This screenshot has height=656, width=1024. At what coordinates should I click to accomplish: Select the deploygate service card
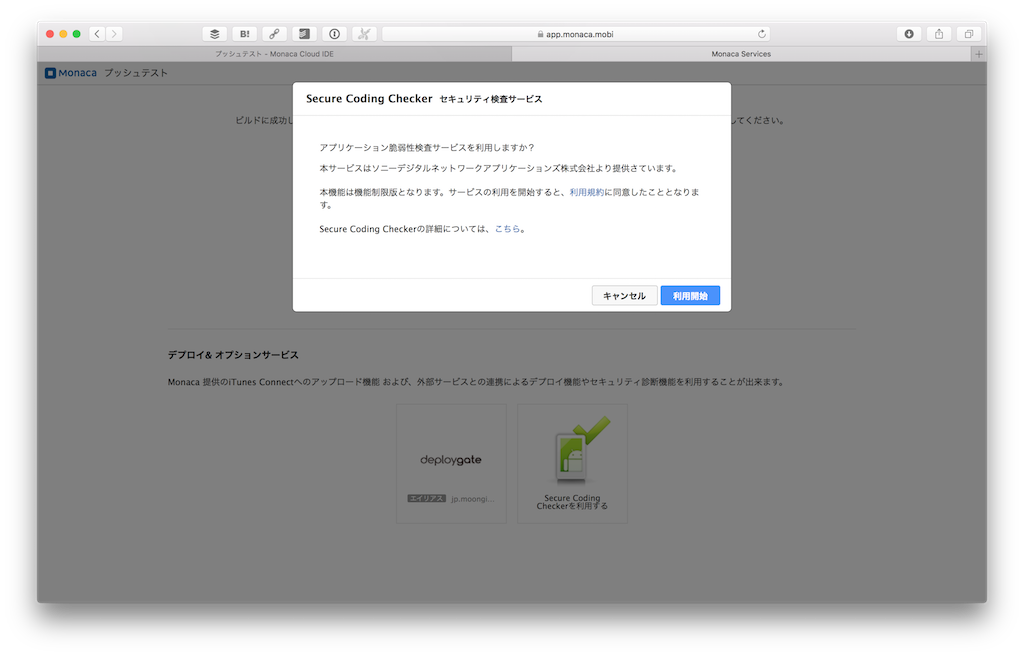pos(451,463)
